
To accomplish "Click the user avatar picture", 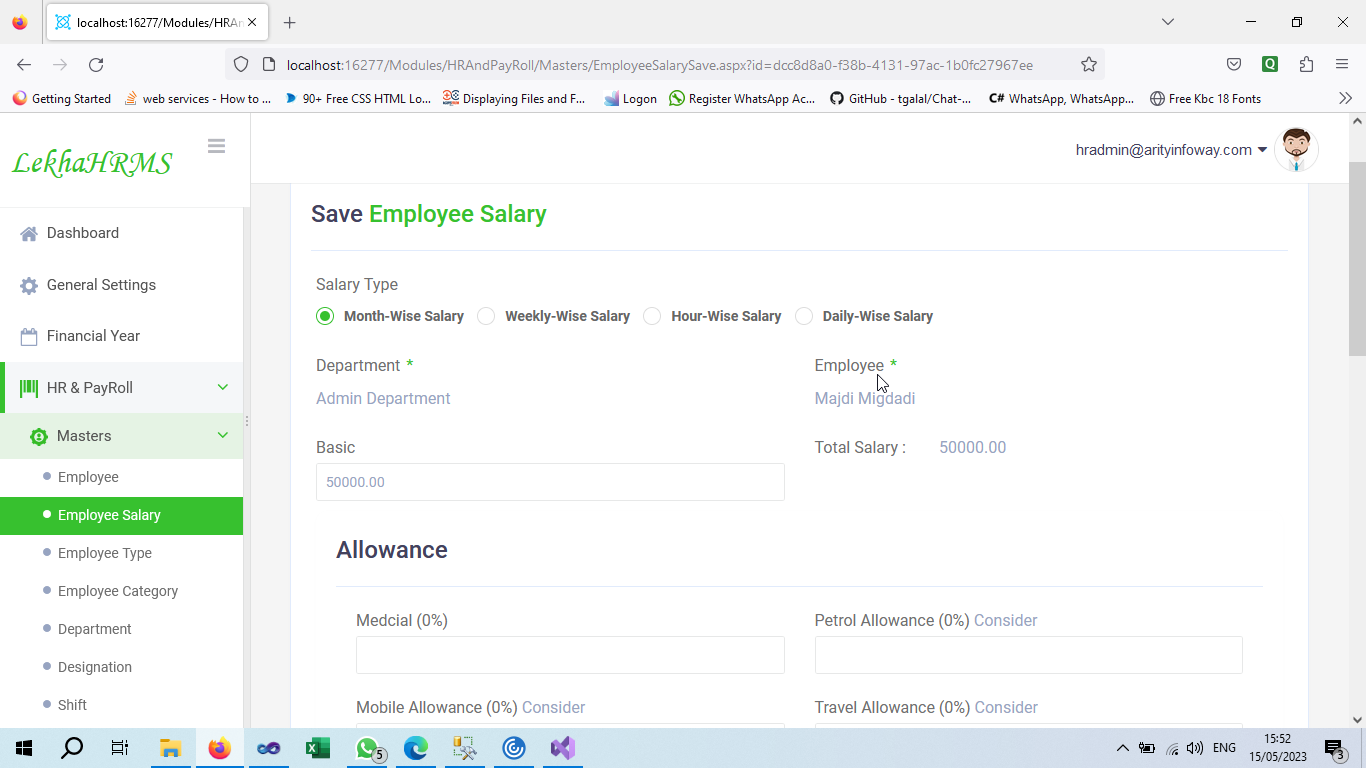I will click(x=1296, y=150).
